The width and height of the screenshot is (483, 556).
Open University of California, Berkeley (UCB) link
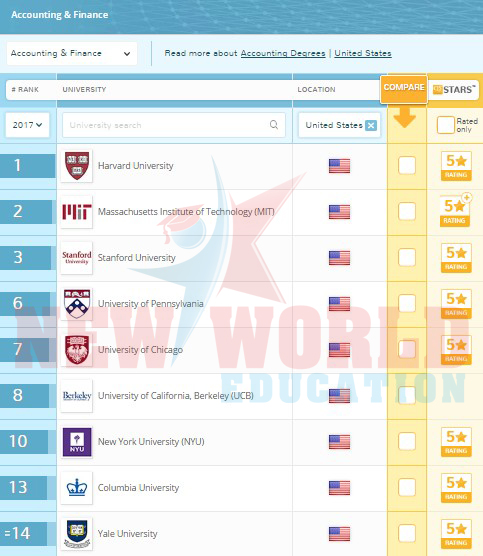click(176, 396)
